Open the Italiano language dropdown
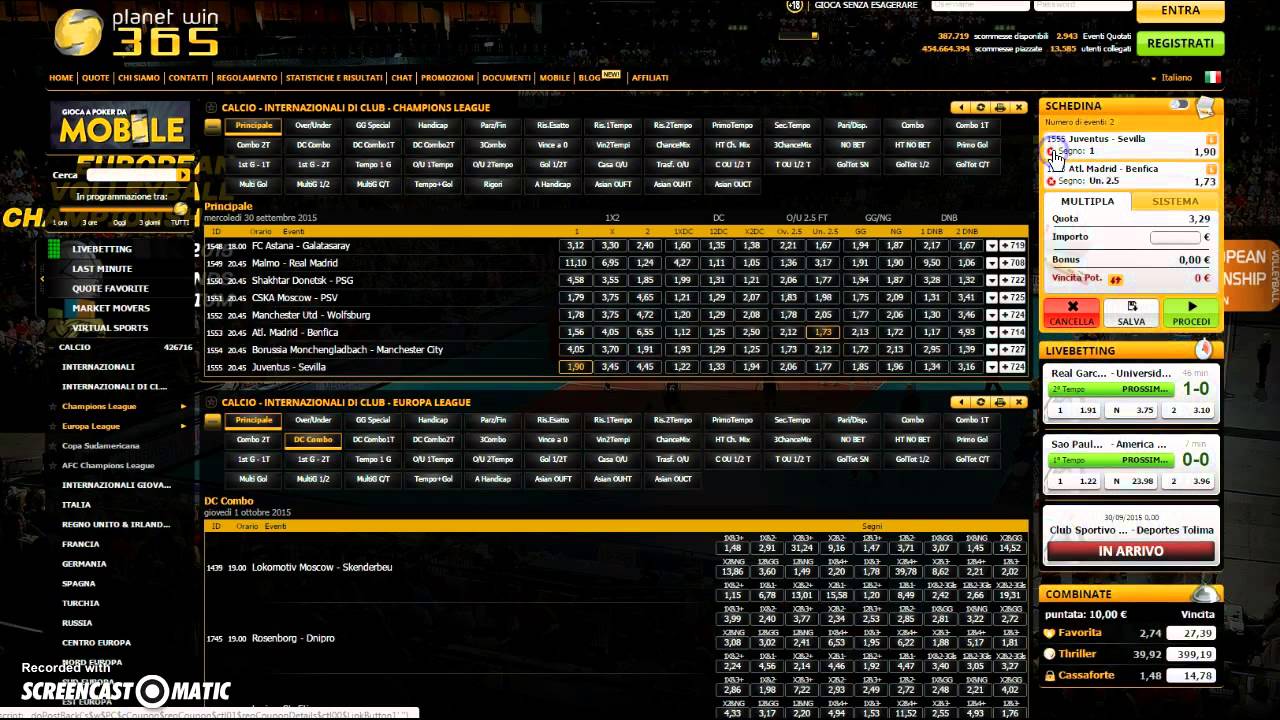Viewport: 1280px width, 720px height. pos(1172,78)
